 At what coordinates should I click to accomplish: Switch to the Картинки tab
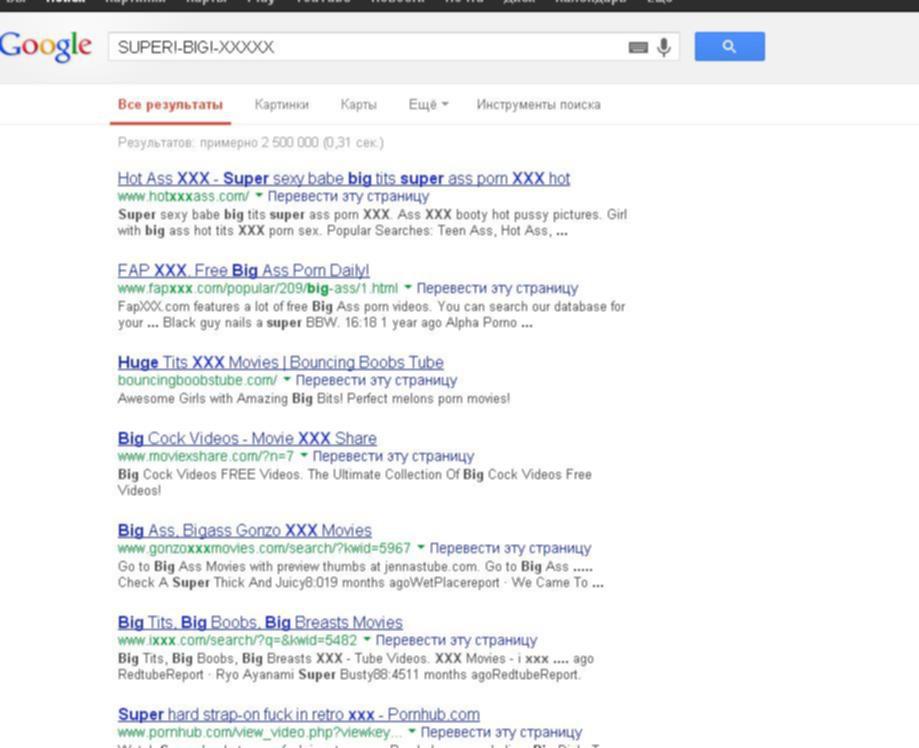click(281, 105)
